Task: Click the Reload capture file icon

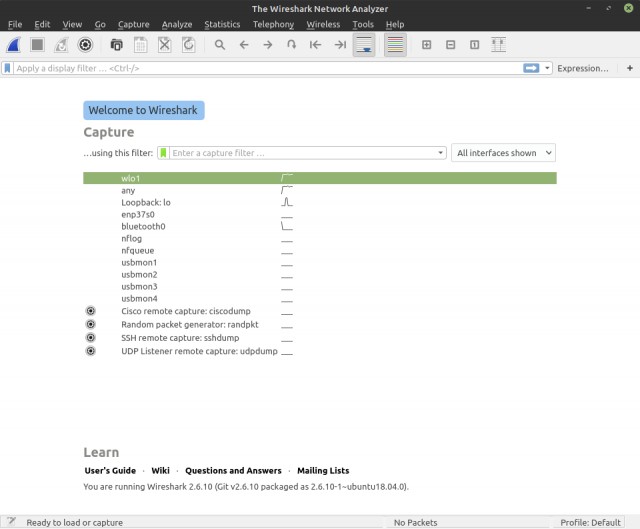Action: click(189, 45)
